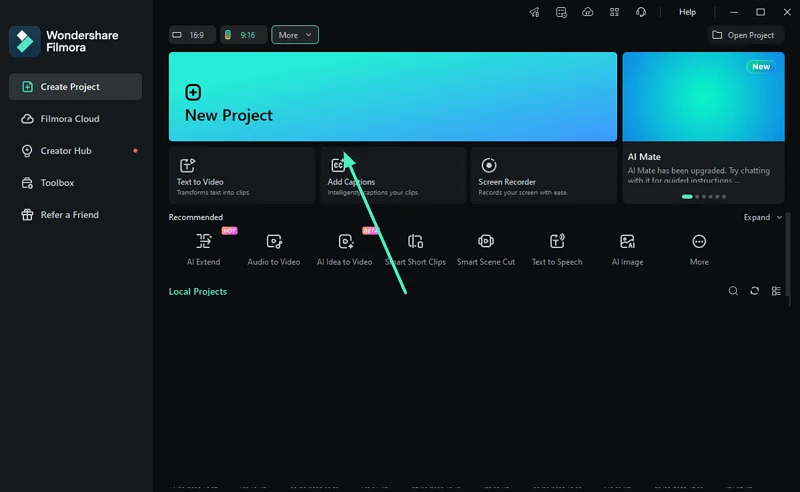Select the 16:9 aspect ratio
Image resolution: width=800 pixels, height=492 pixels.
pos(192,35)
